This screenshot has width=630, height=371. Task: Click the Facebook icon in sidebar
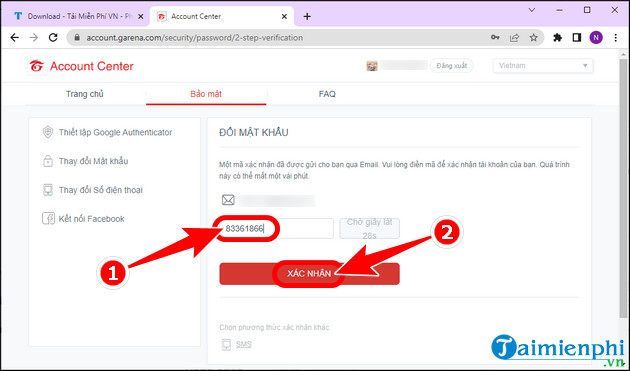[48, 219]
